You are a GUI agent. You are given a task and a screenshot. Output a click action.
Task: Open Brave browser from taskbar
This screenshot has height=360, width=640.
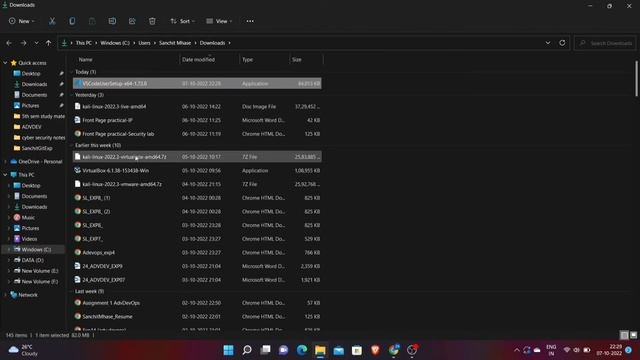[376, 350]
